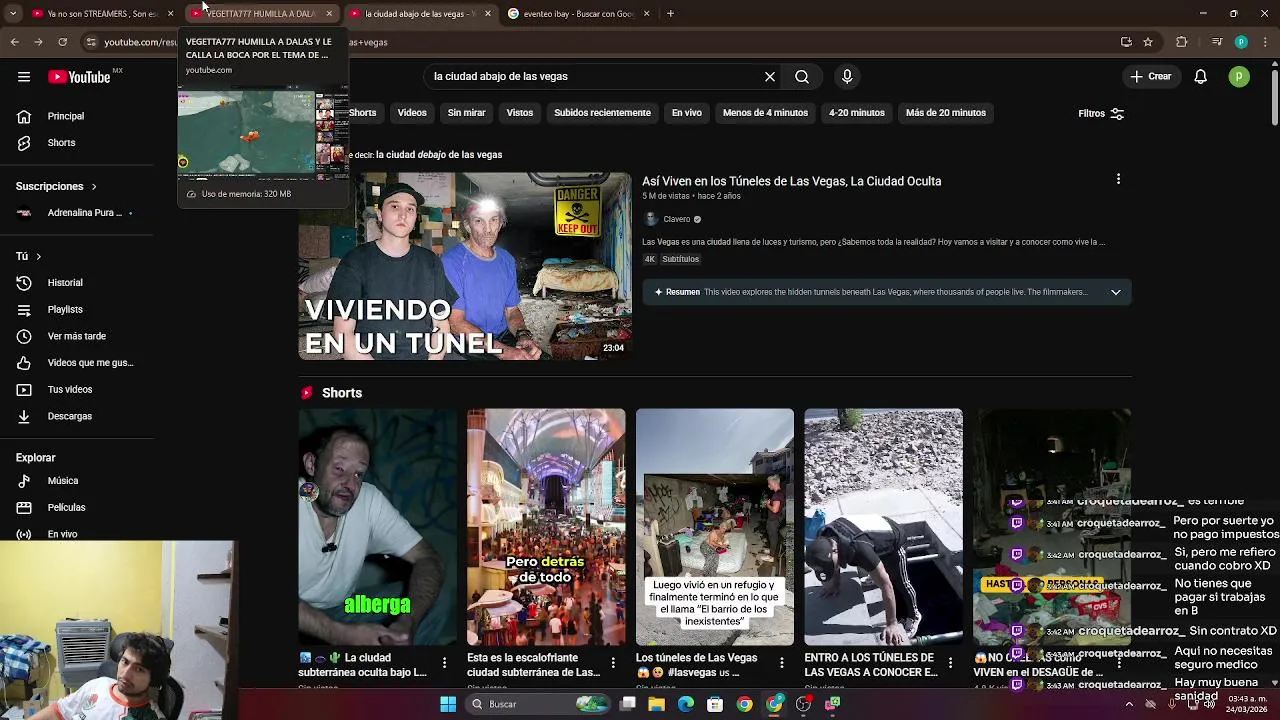Expand the Tú section chevron
Image resolution: width=1280 pixels, height=720 pixels.
38,257
